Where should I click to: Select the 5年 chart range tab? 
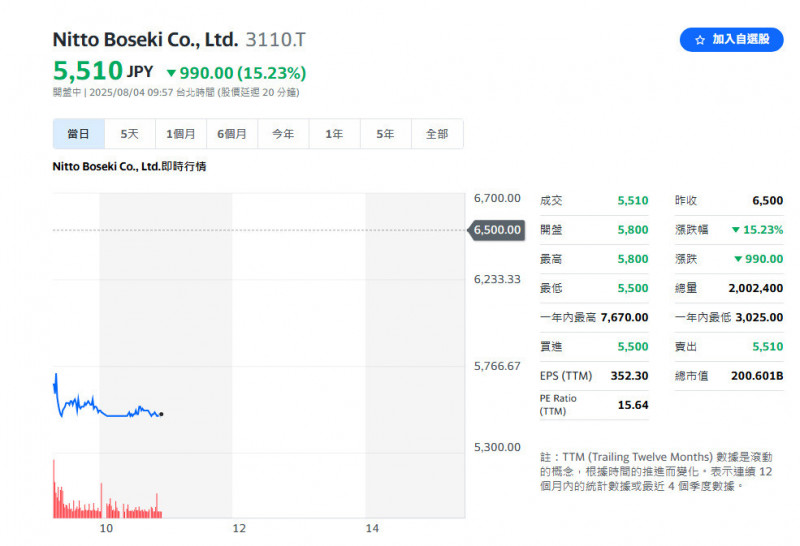385,134
